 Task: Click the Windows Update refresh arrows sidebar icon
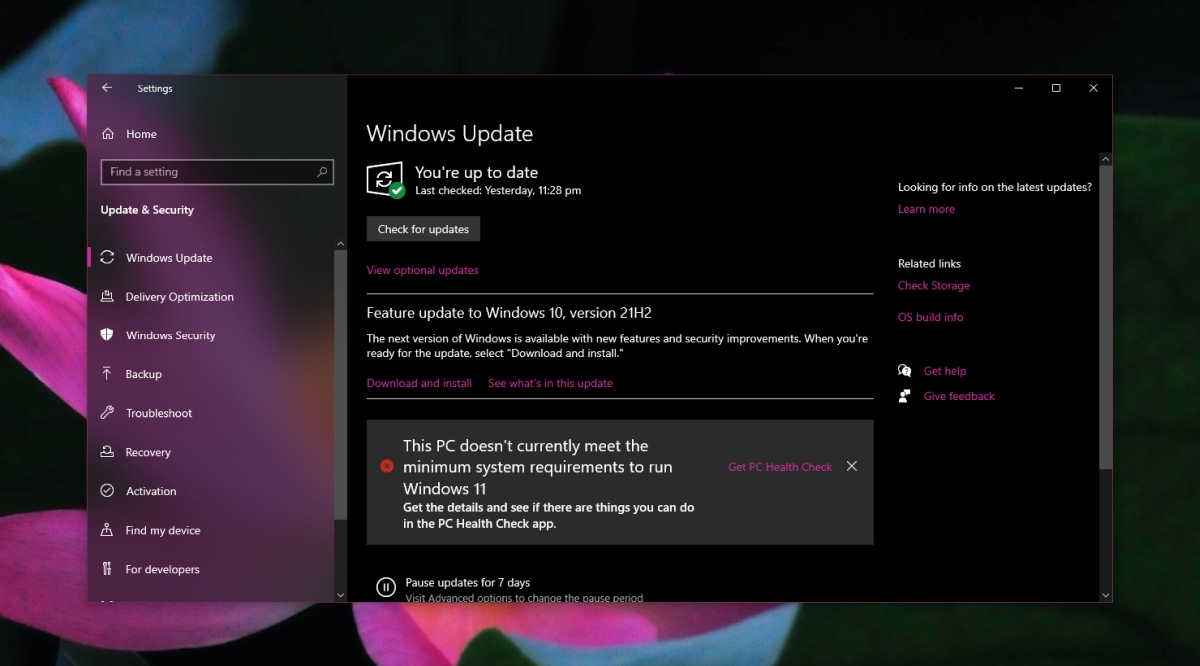click(107, 257)
